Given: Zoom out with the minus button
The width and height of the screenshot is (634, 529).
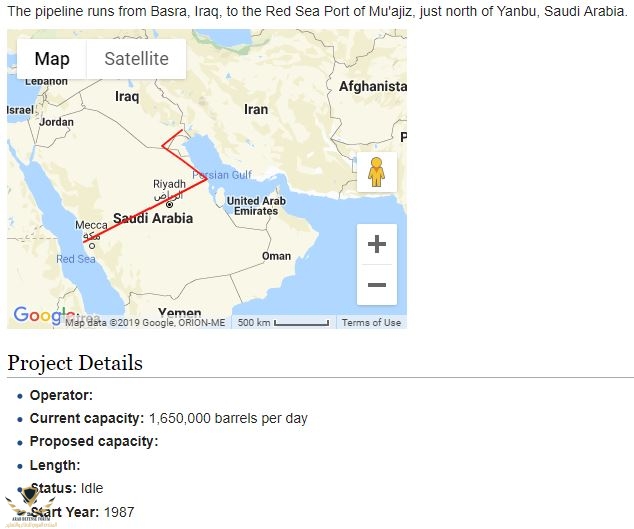Looking at the screenshot, I should 377,285.
